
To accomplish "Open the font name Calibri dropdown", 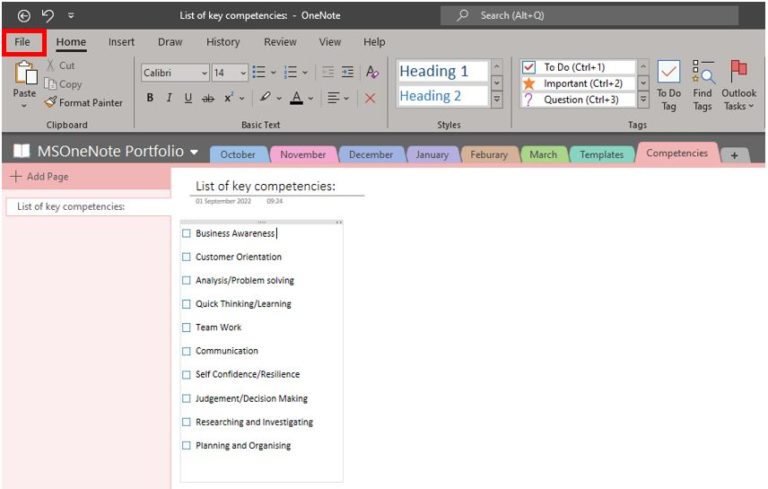I will tap(204, 73).
